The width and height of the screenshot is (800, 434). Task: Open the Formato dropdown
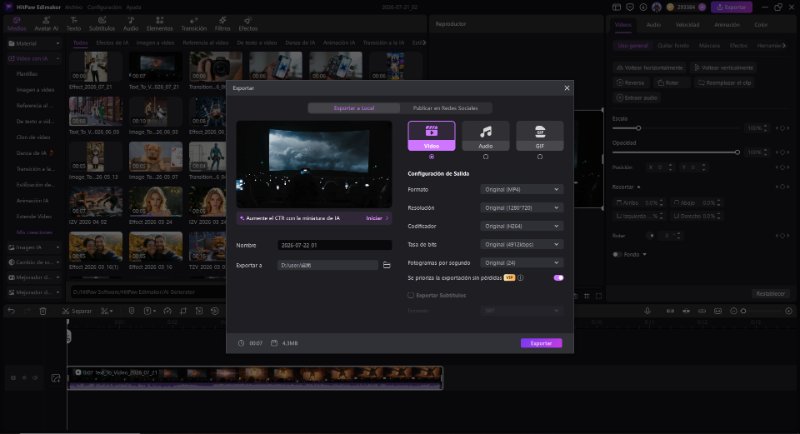pos(521,189)
